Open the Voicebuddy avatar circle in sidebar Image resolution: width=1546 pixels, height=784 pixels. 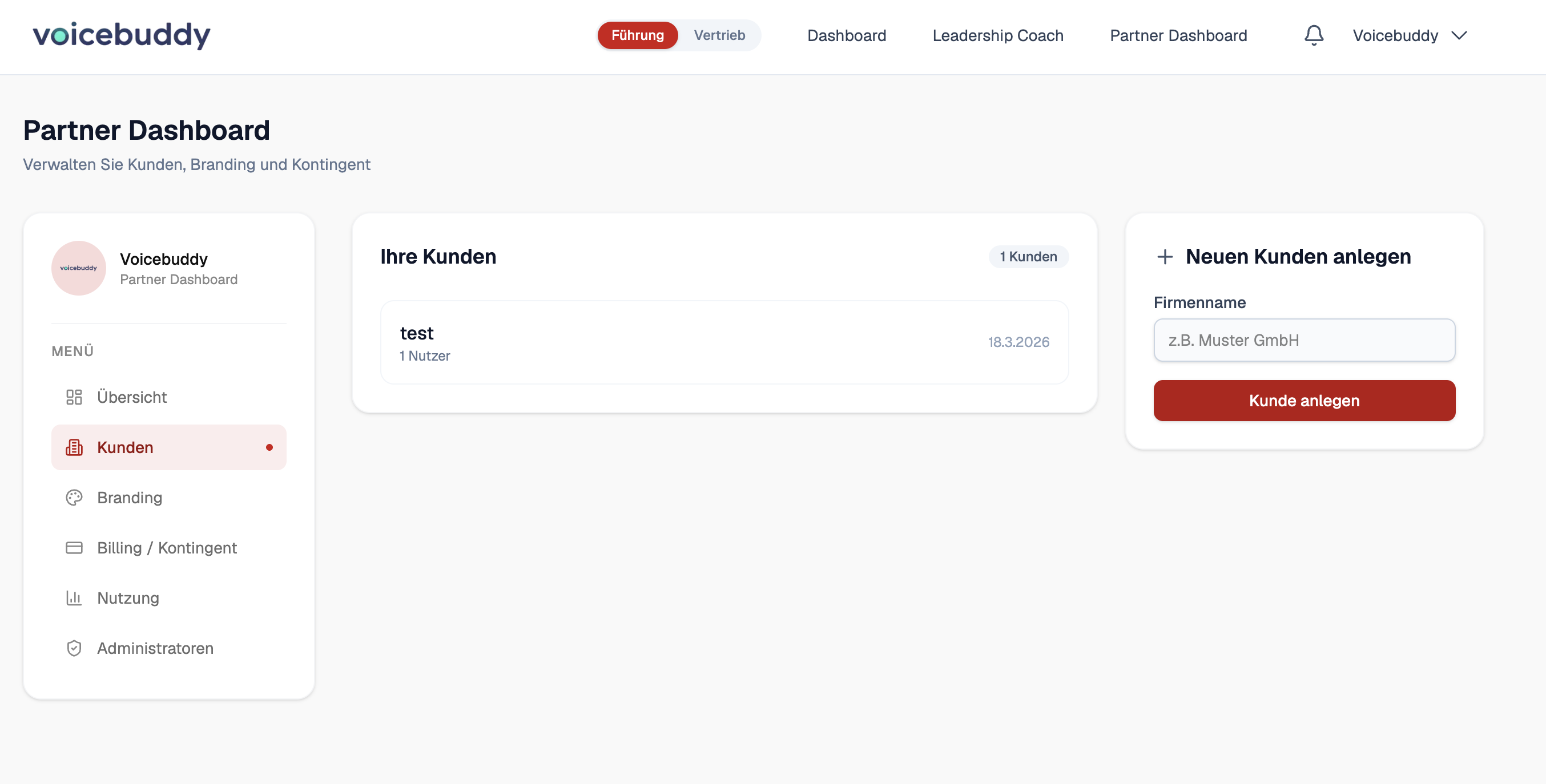coord(79,268)
